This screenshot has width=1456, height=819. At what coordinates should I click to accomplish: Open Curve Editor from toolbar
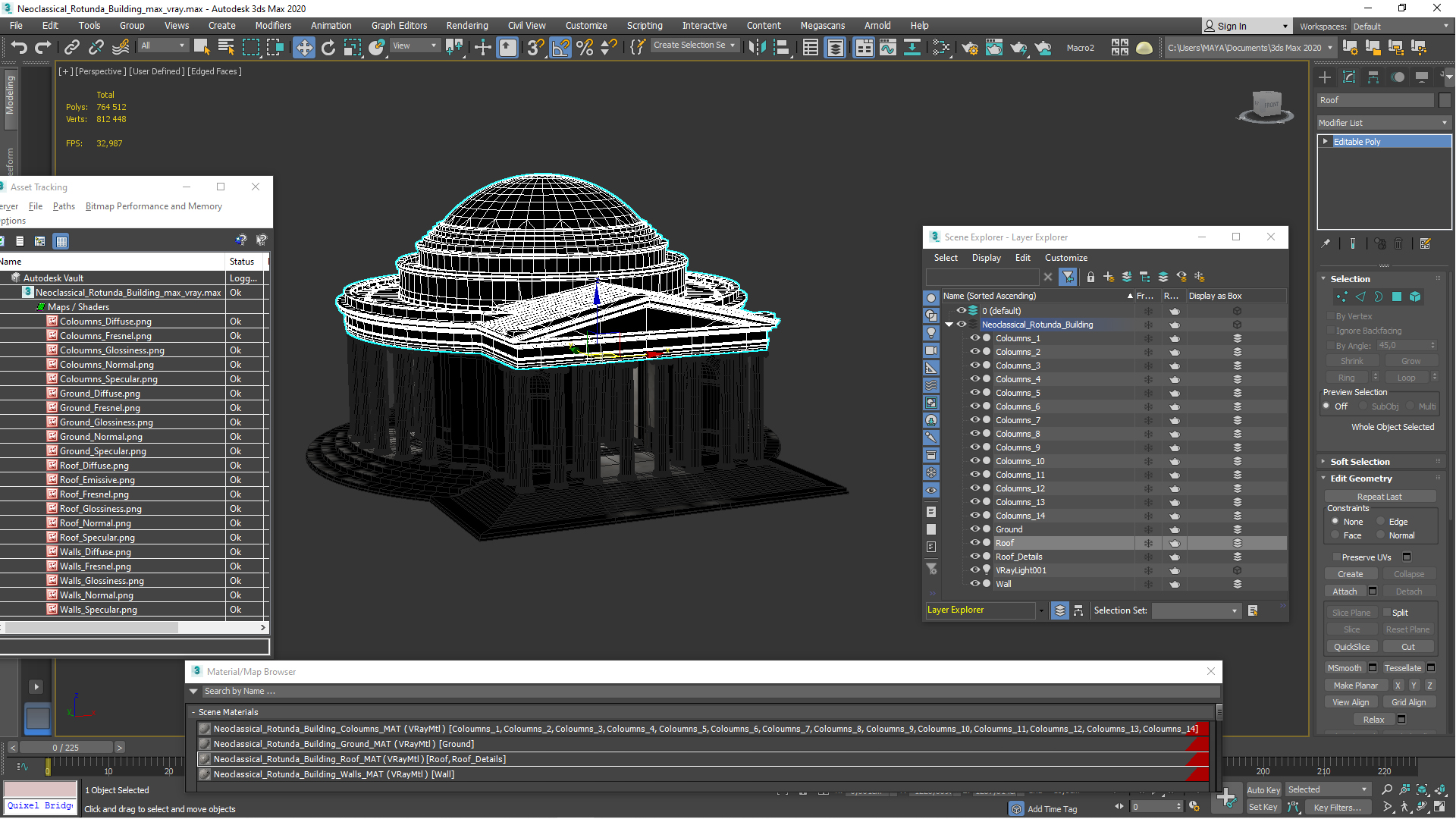click(888, 48)
